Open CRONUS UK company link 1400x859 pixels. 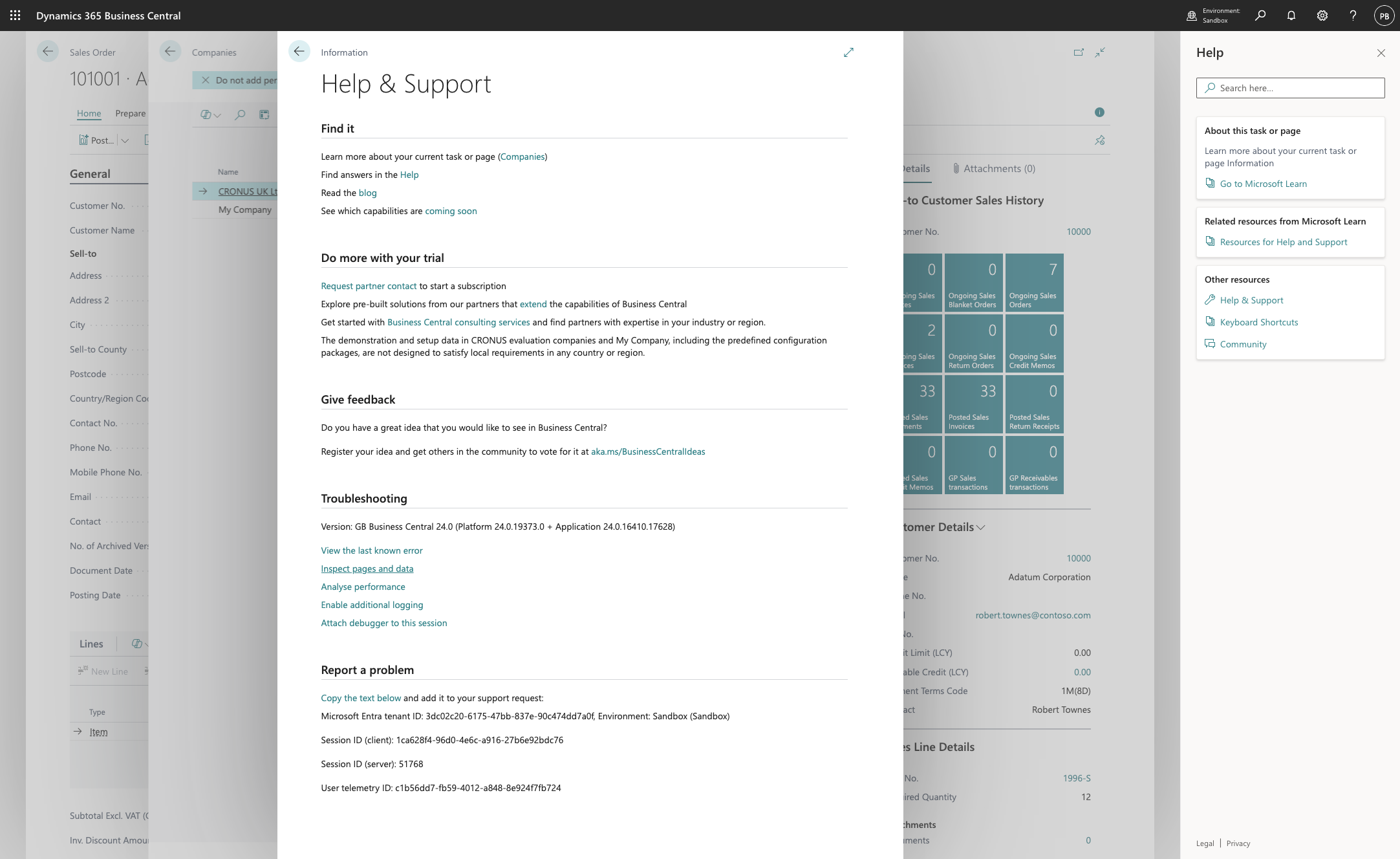point(247,191)
